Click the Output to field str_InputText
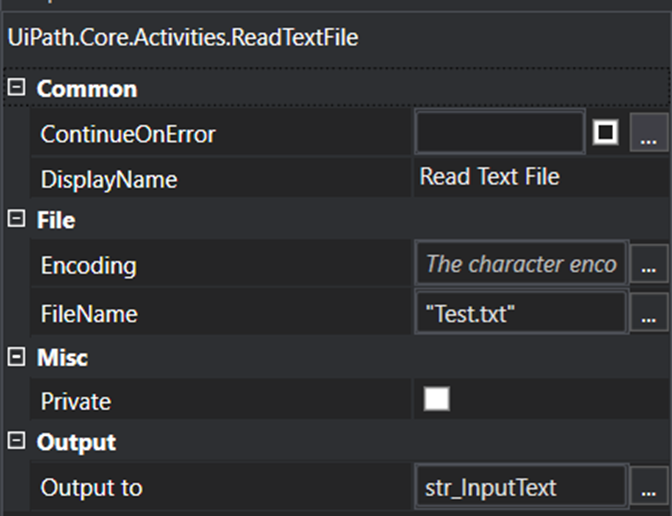This screenshot has height=516, width=672. 521,487
